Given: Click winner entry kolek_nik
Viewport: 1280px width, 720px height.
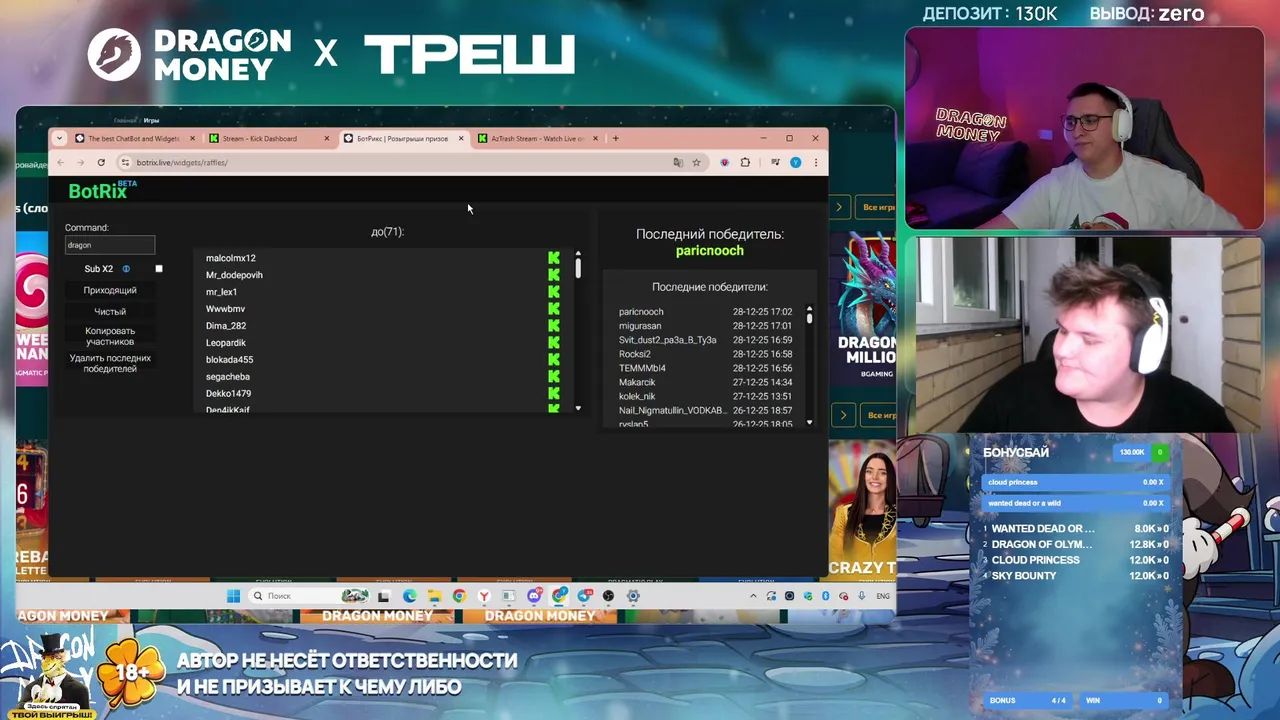Looking at the screenshot, I should pos(637,396).
